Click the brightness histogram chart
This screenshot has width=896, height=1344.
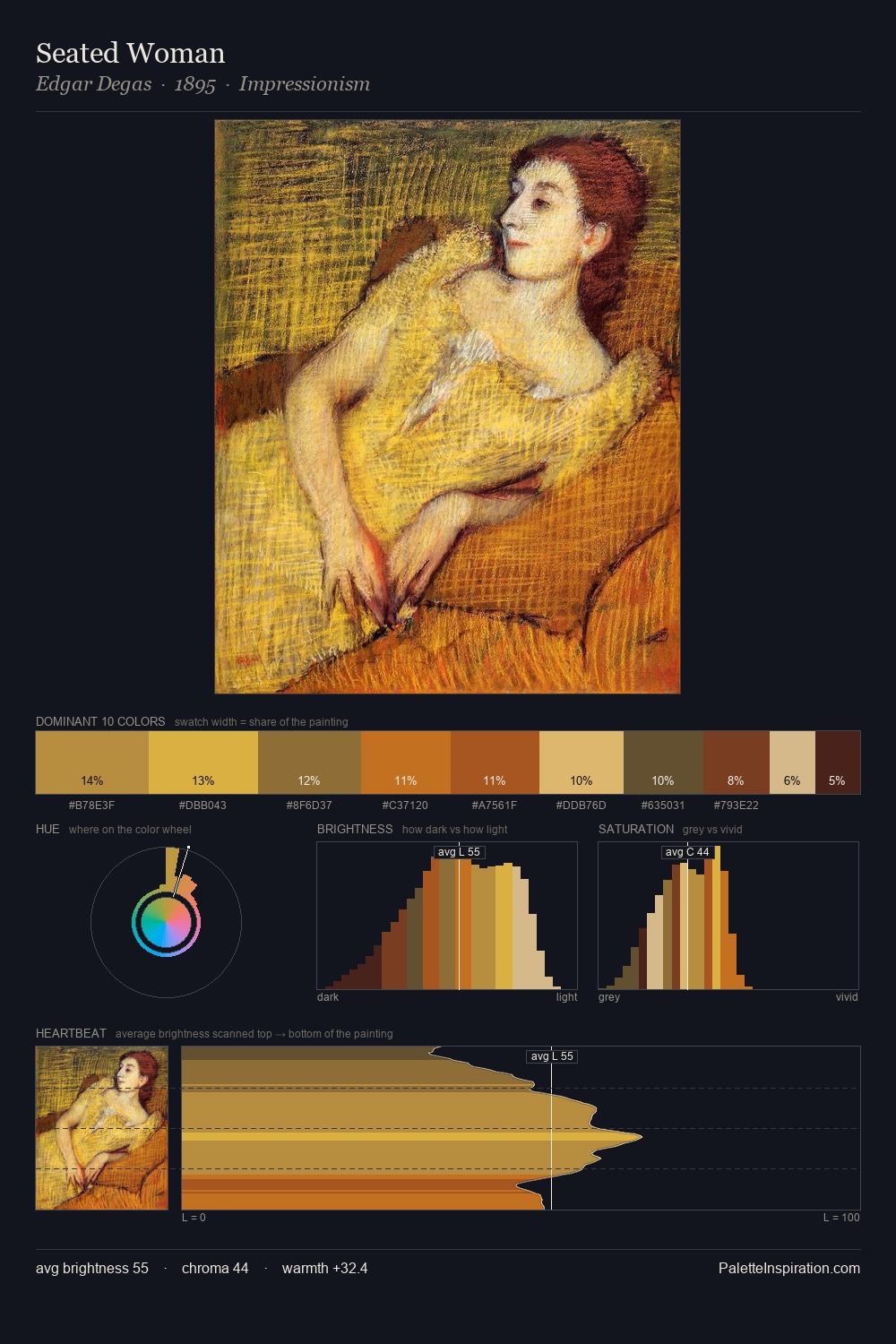(x=447, y=916)
